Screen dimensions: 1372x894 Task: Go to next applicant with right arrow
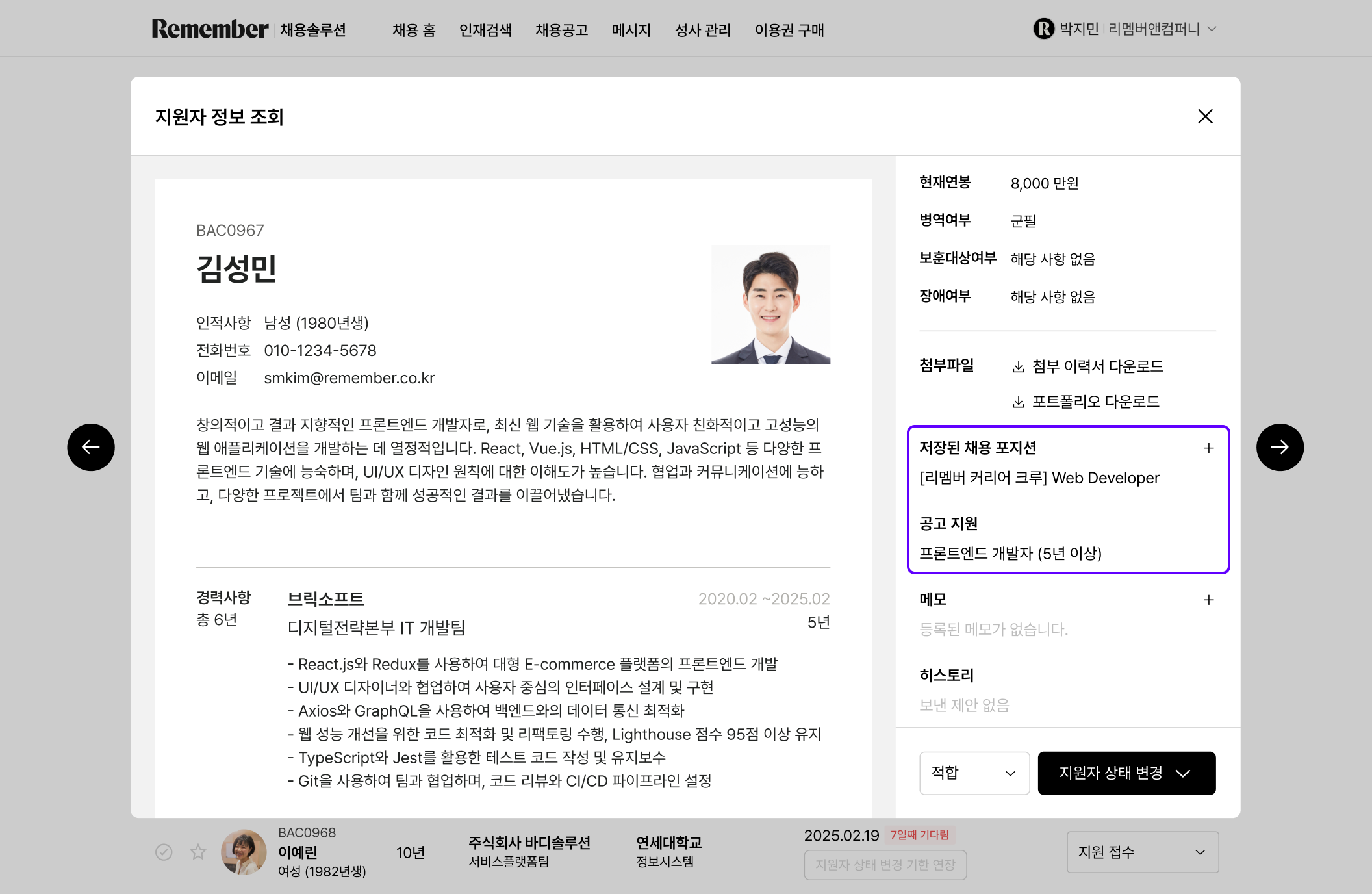tap(1280, 447)
